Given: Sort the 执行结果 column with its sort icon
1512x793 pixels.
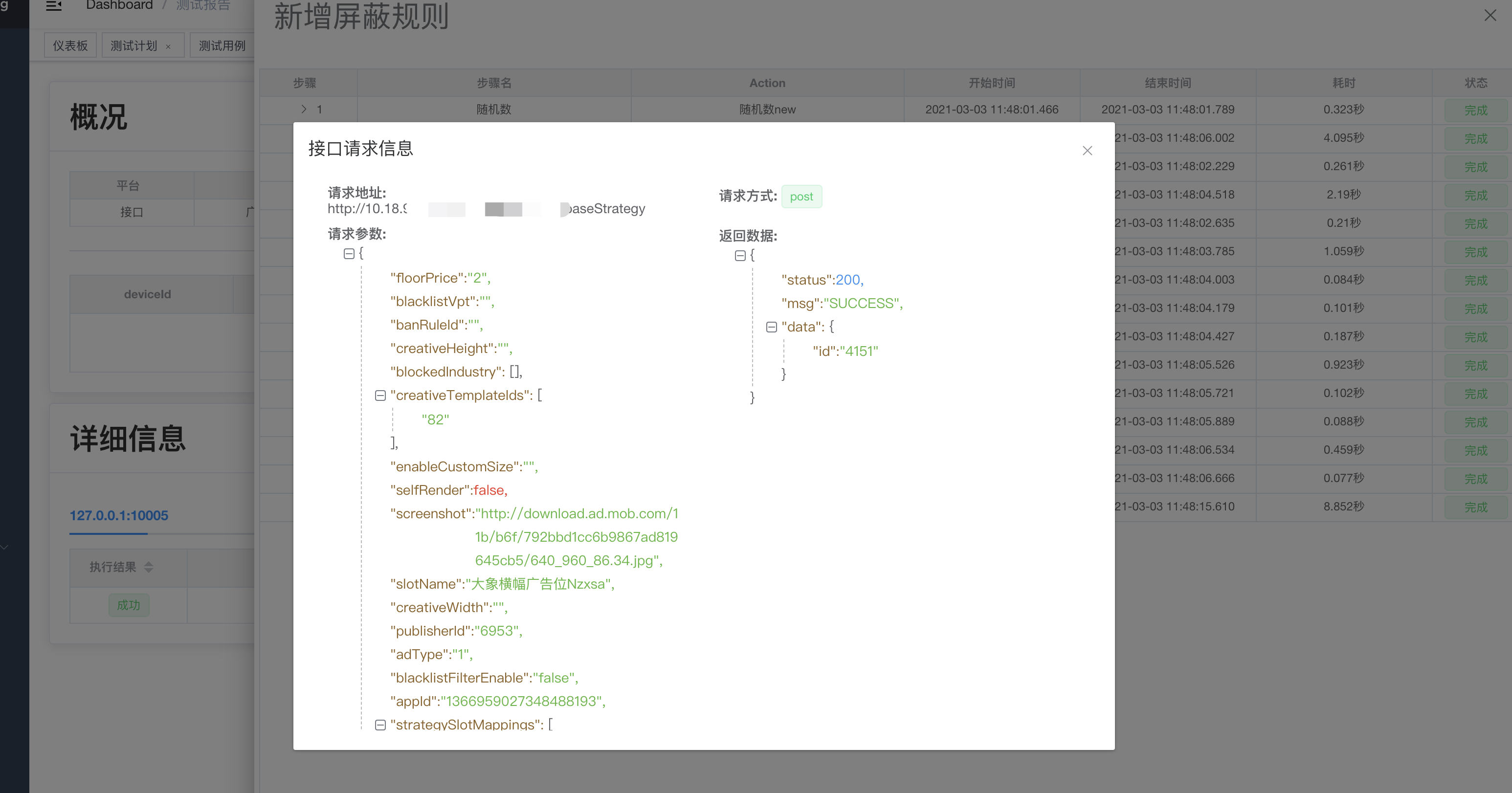Looking at the screenshot, I should tap(149, 568).
